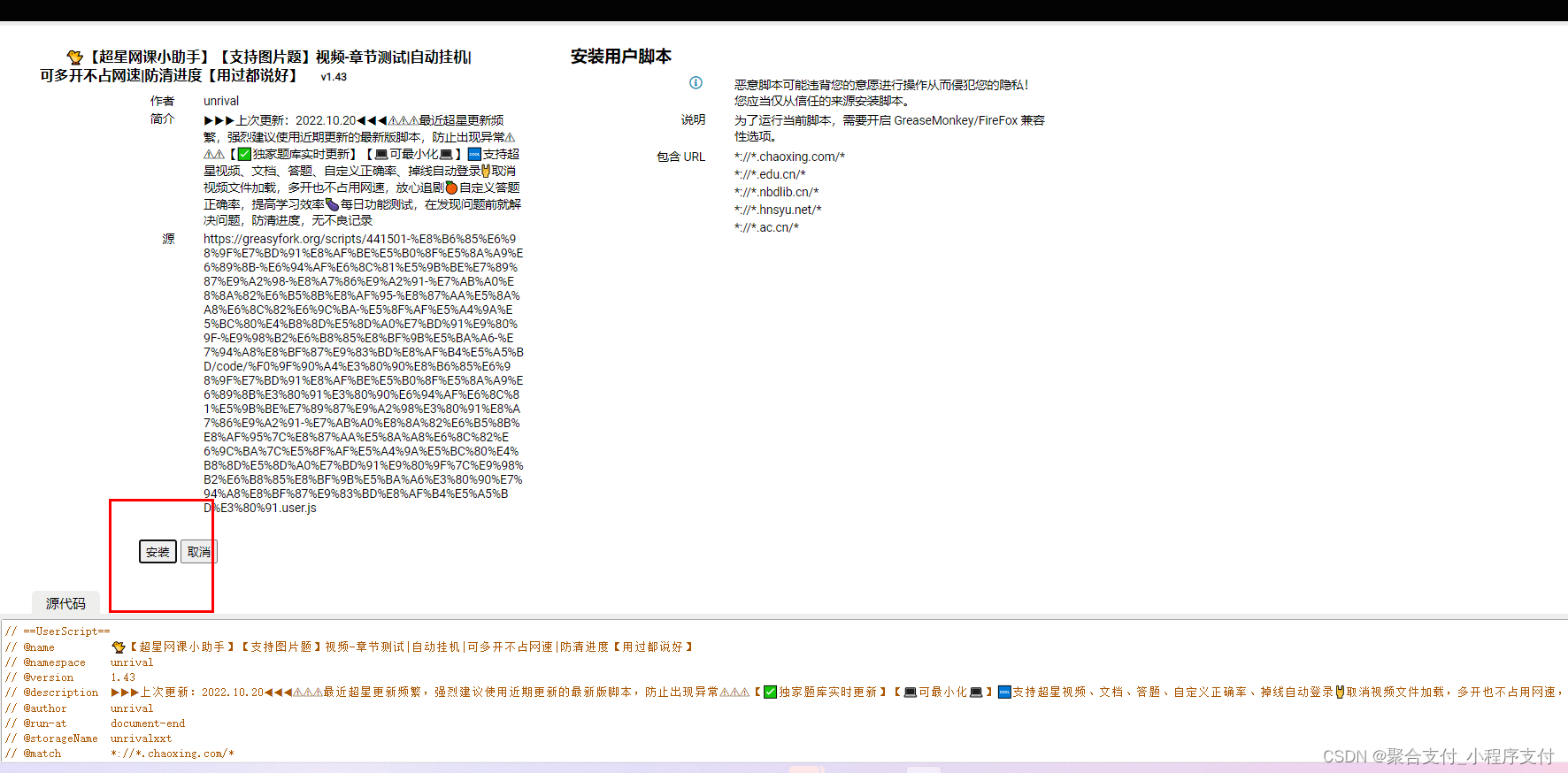
Task: Click the script title text in header
Action: [254, 66]
